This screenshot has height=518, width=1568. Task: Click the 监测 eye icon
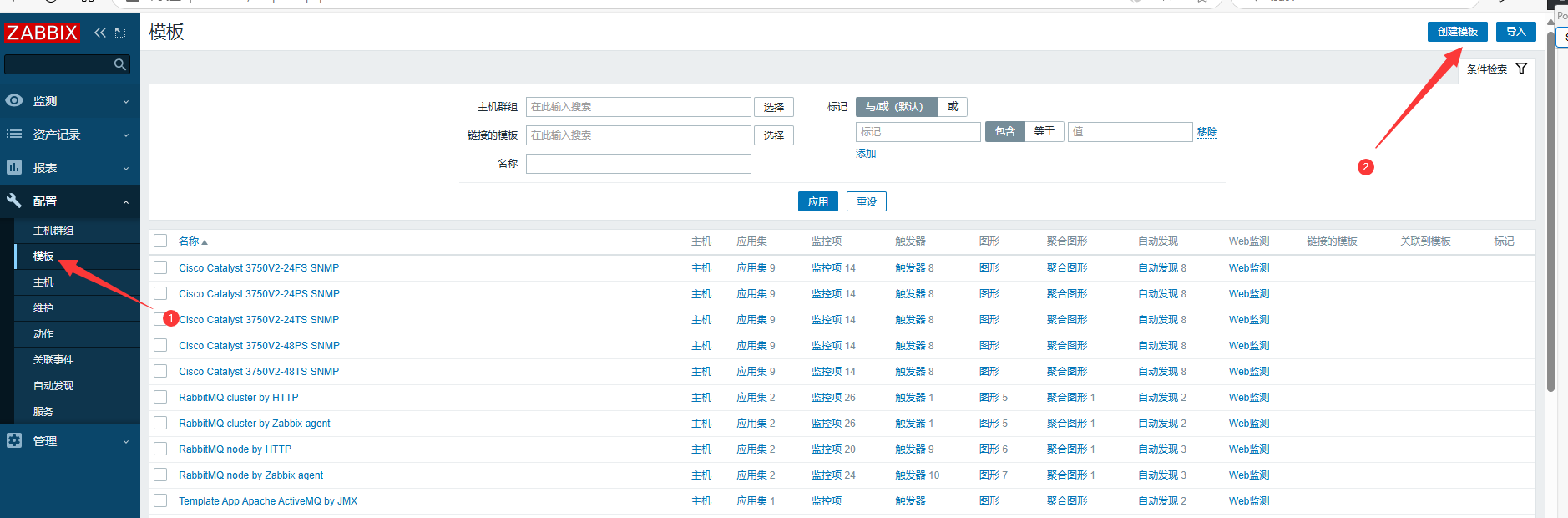tap(14, 100)
